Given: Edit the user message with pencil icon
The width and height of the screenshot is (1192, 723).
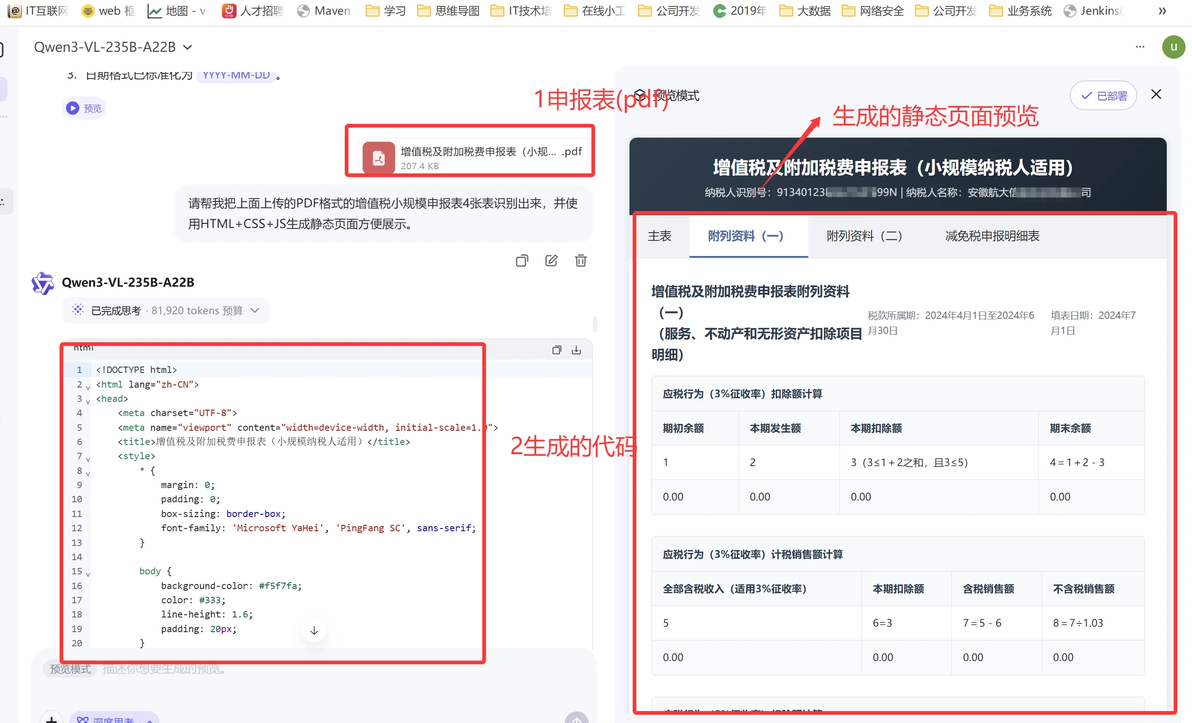Looking at the screenshot, I should click(x=551, y=261).
